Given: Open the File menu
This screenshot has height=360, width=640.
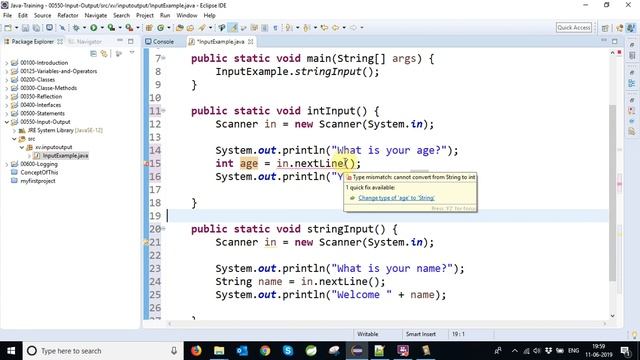Looking at the screenshot, I should point(7,16).
